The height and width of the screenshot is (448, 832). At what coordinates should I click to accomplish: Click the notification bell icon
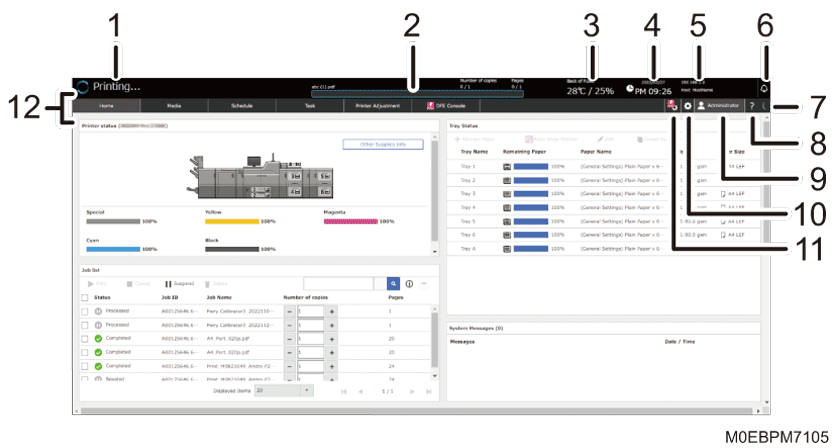pyautogui.click(x=764, y=87)
